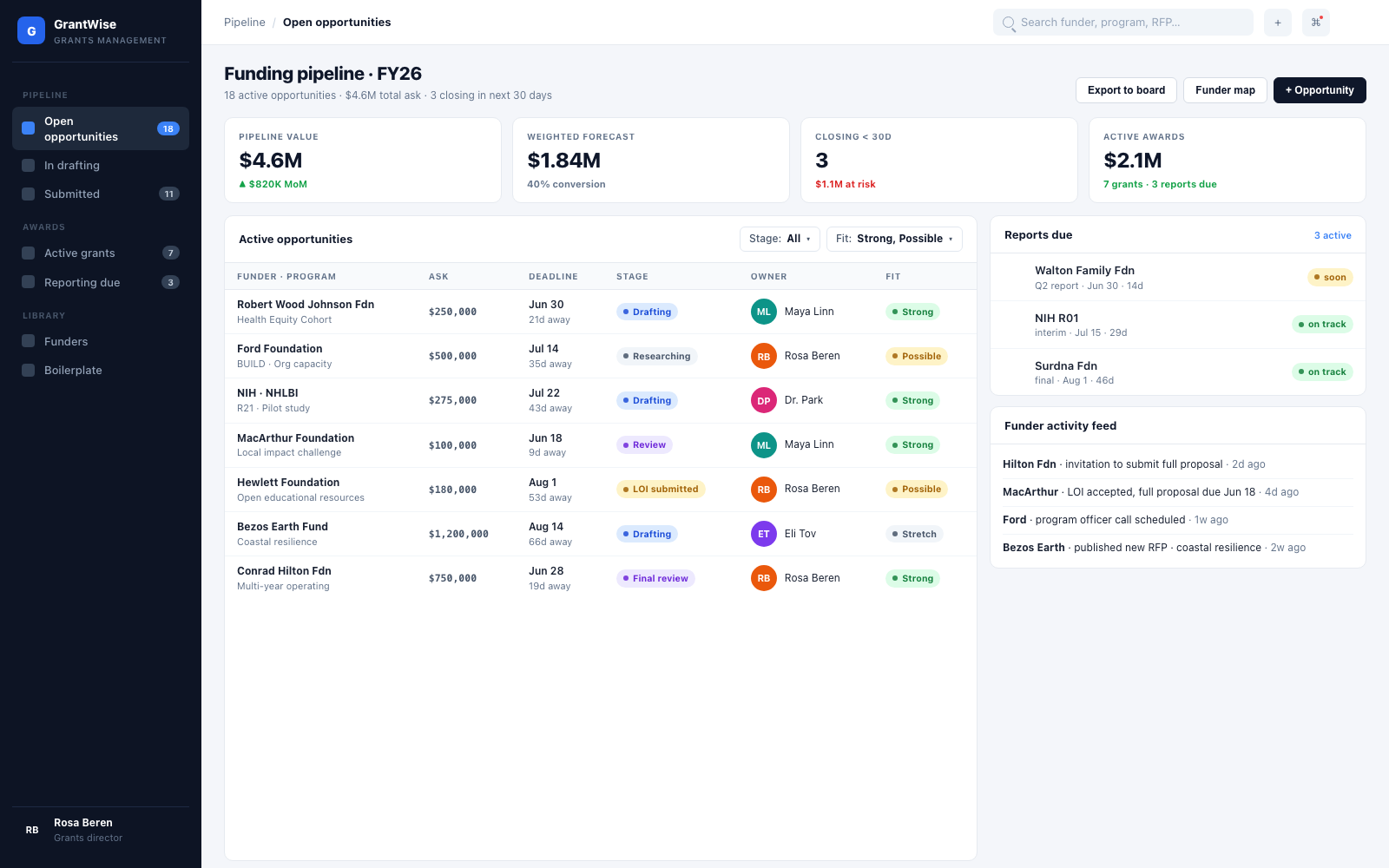Click the Researching stage badge
Viewport: 1389px width, 868px height.
(x=657, y=356)
